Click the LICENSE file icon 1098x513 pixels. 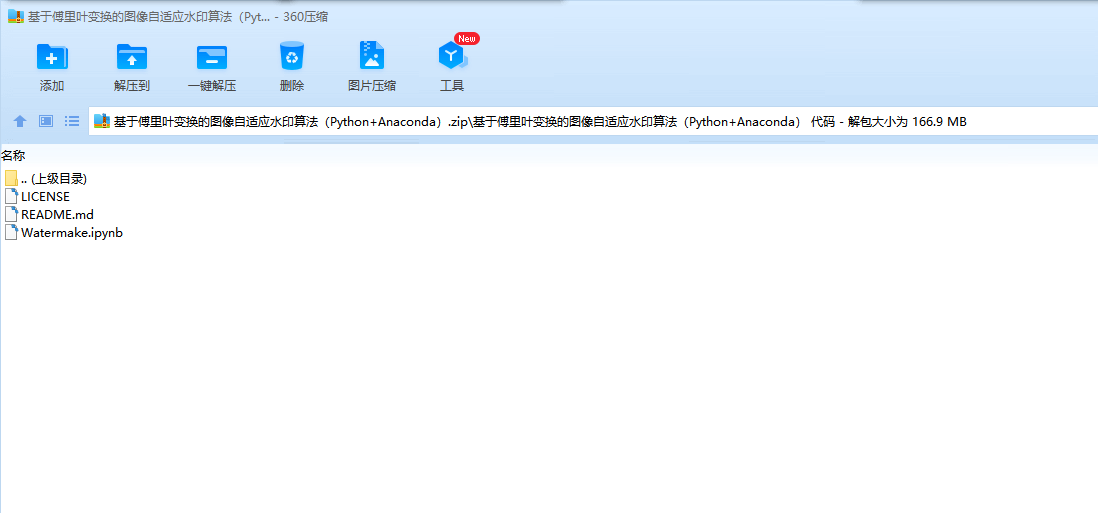coord(11,197)
